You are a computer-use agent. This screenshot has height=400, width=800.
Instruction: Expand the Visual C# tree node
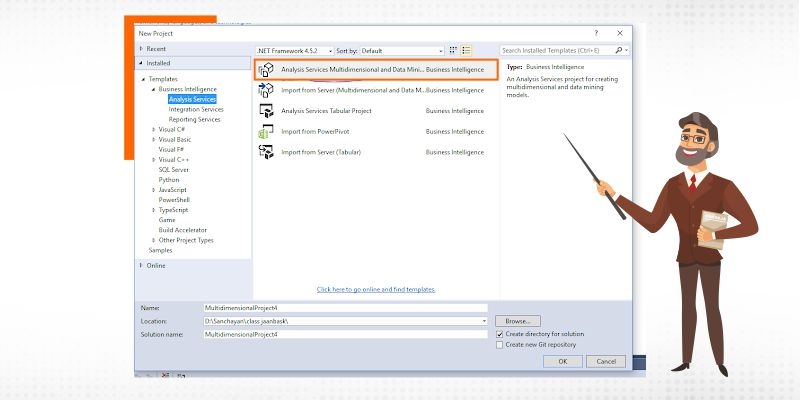pos(153,129)
